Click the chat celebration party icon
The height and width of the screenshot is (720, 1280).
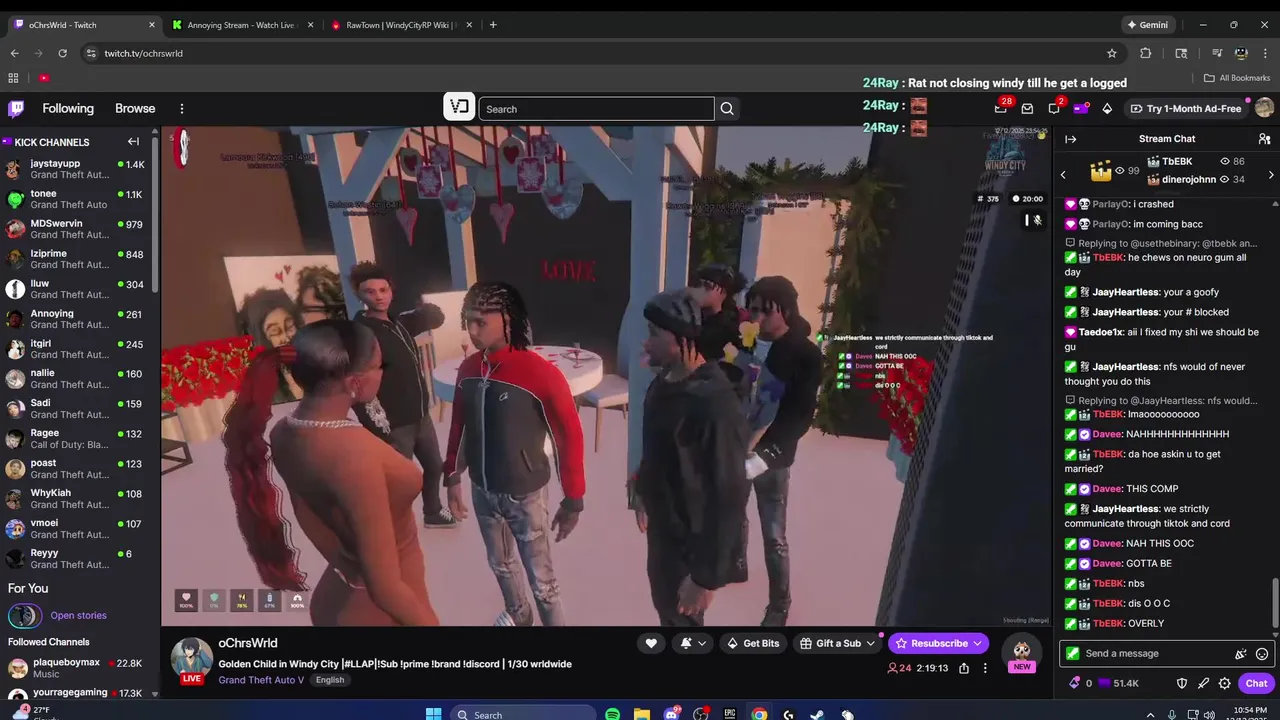pyautogui.click(x=1241, y=654)
